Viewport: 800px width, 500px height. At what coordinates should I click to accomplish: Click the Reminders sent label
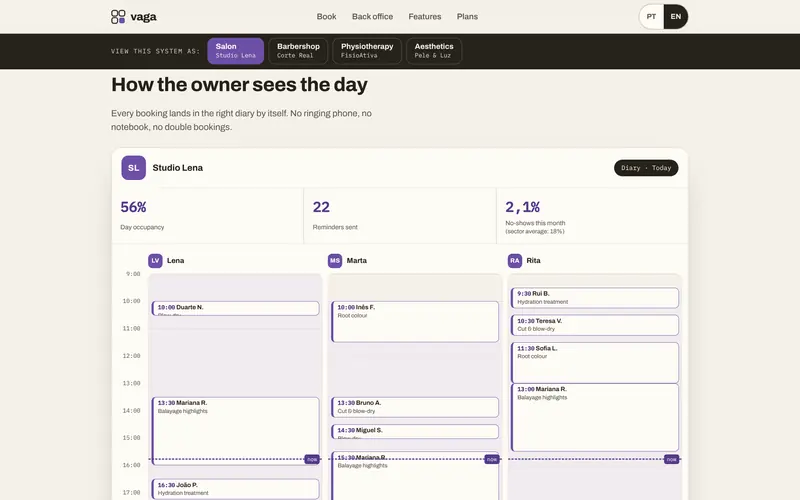[335, 228]
